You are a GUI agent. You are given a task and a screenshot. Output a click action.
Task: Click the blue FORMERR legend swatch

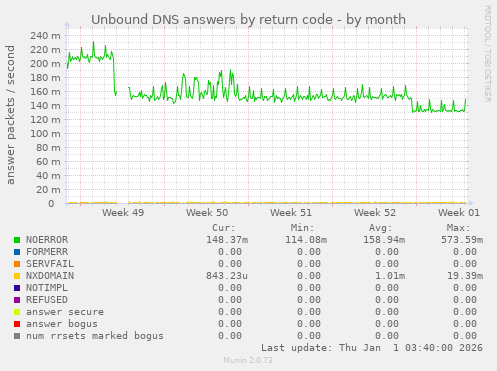pos(17,252)
